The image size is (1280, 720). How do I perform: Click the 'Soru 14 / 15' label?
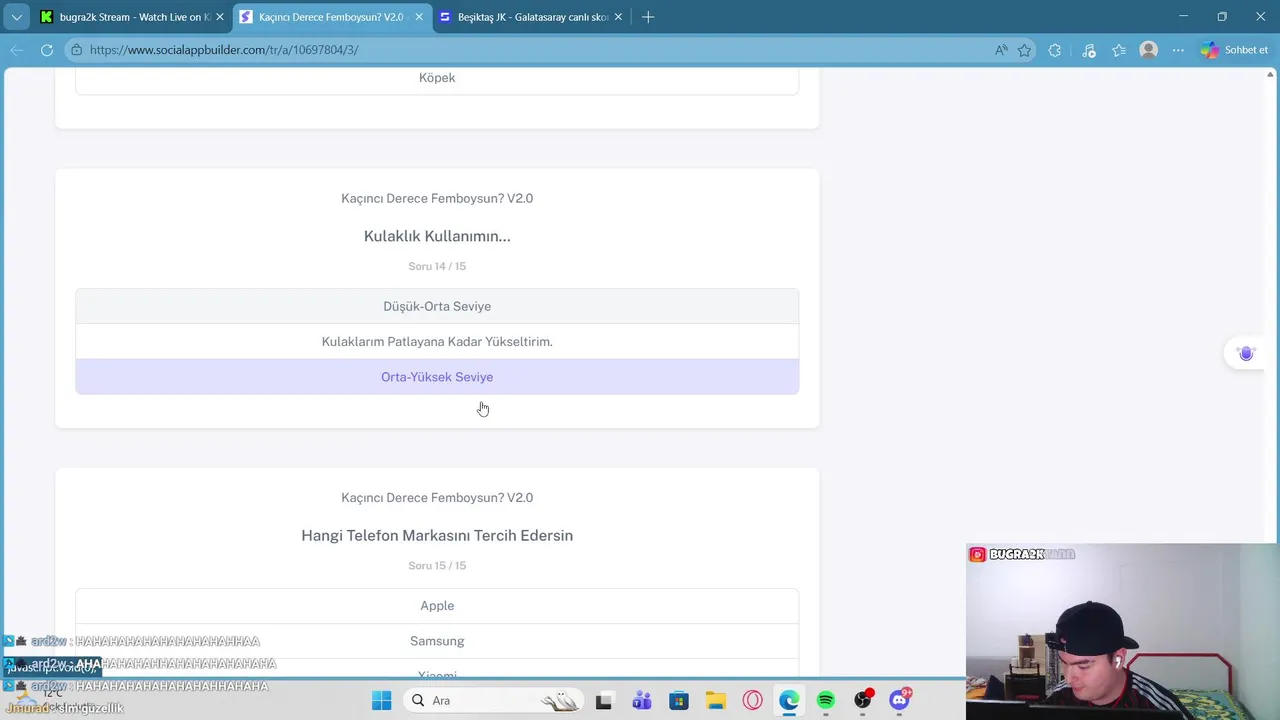(x=437, y=266)
